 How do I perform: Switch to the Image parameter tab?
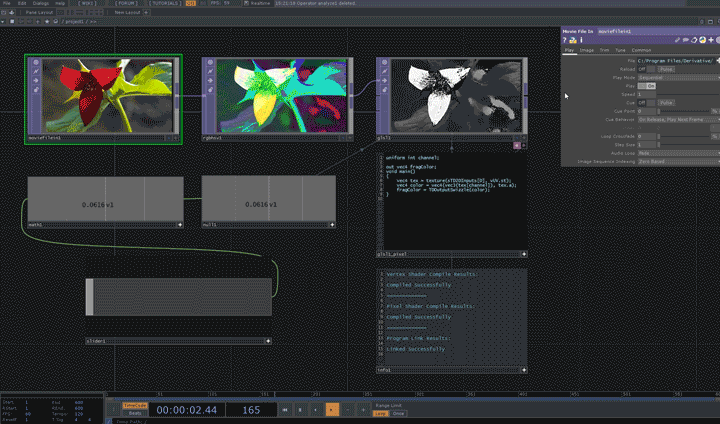pos(587,50)
